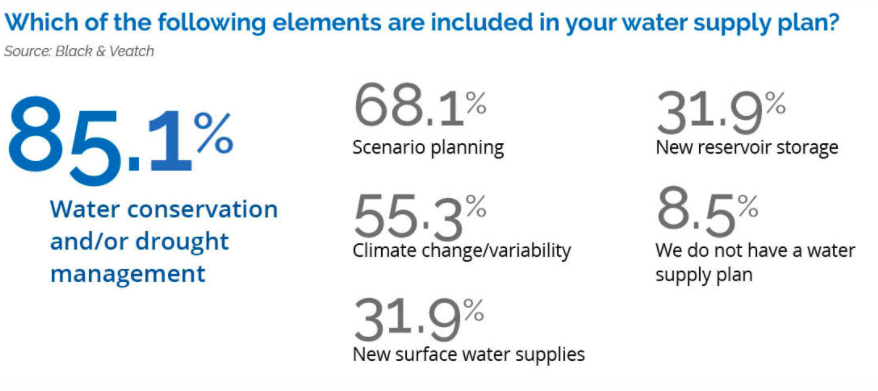Click the New surface water supplies label
Viewport: 878px width, 391px height.
click(469, 354)
